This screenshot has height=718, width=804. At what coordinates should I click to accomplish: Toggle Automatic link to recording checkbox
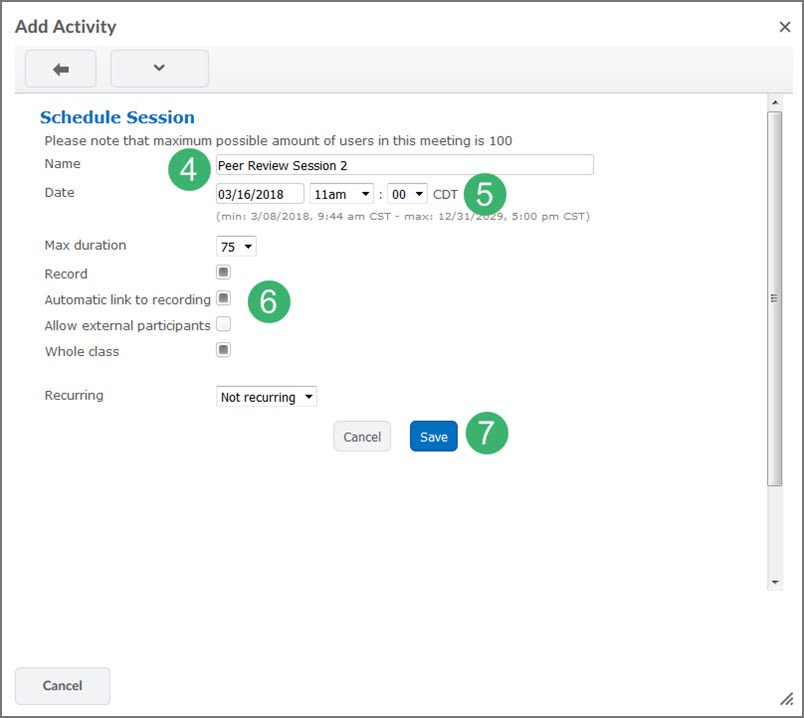(x=223, y=298)
